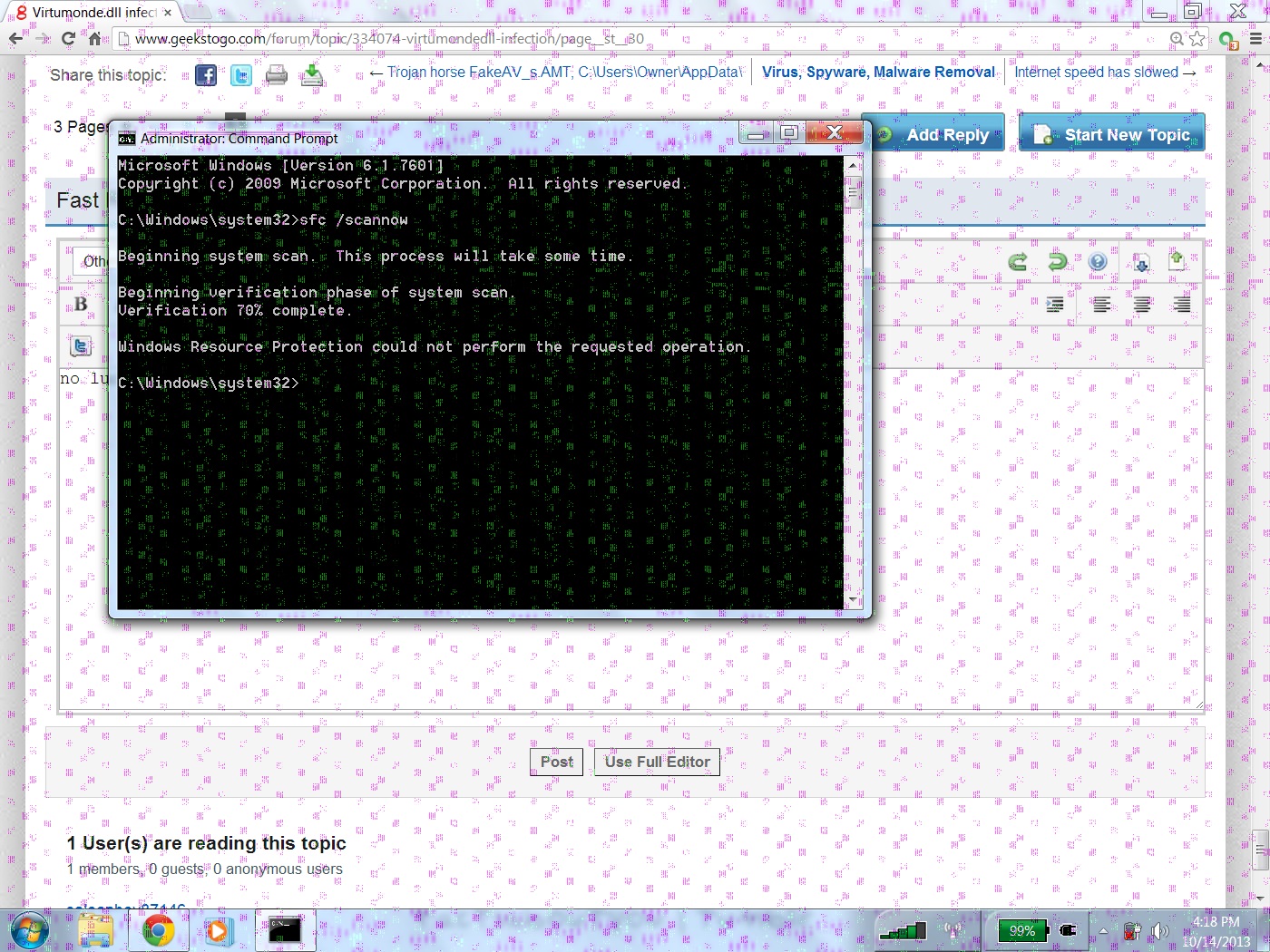Bookmark page with star icon
Image resolution: width=1270 pixels, height=952 pixels.
pos(1197,39)
